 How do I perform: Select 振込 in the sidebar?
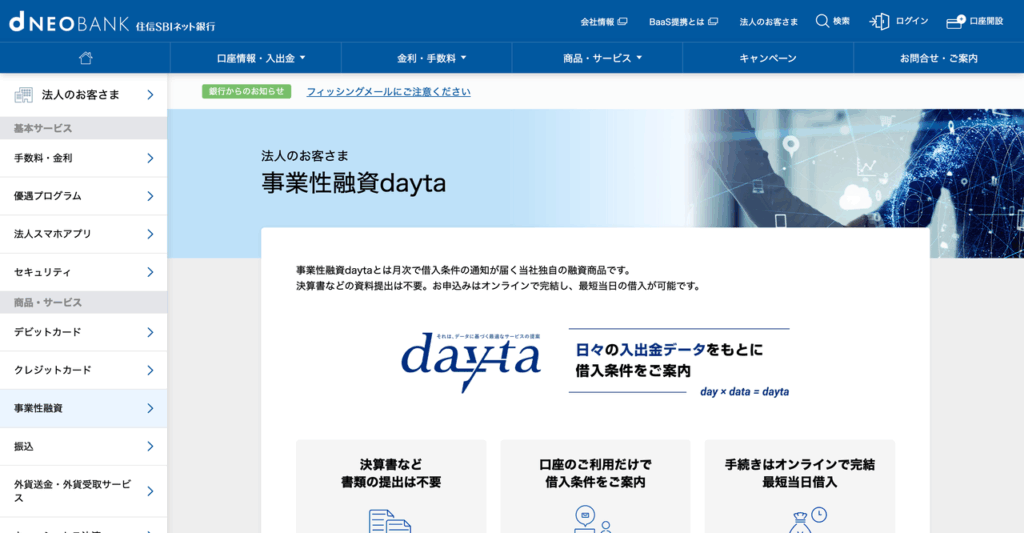point(84,446)
